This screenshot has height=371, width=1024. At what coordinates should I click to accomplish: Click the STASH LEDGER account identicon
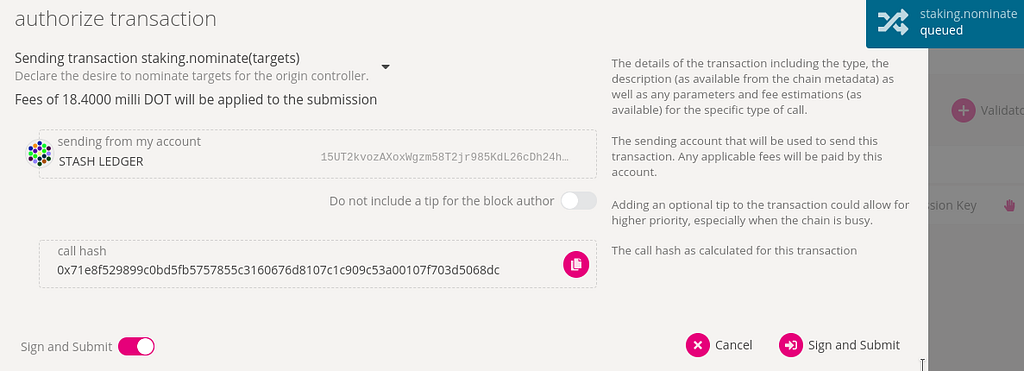pos(39,154)
